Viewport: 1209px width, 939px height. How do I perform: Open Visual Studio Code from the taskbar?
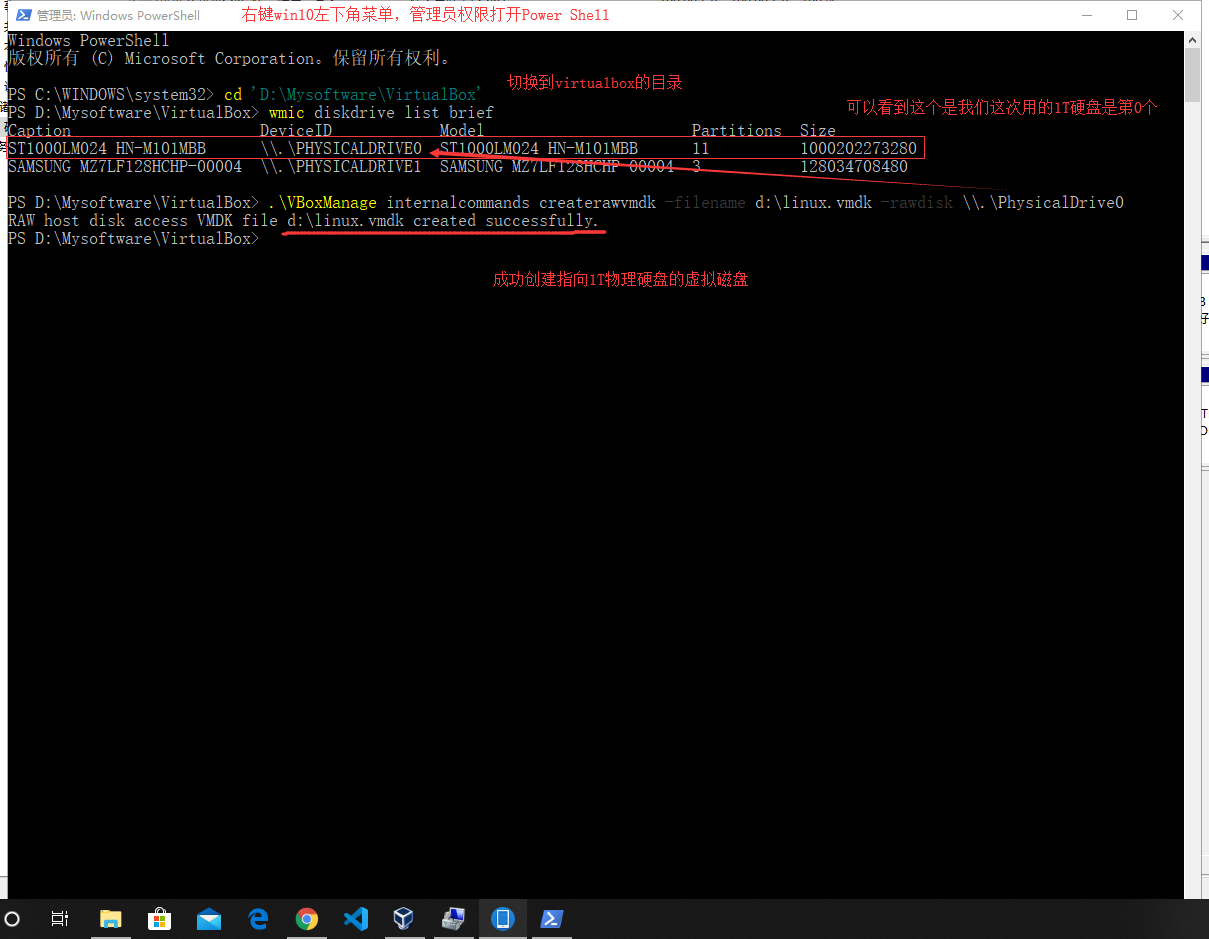[x=355, y=918]
